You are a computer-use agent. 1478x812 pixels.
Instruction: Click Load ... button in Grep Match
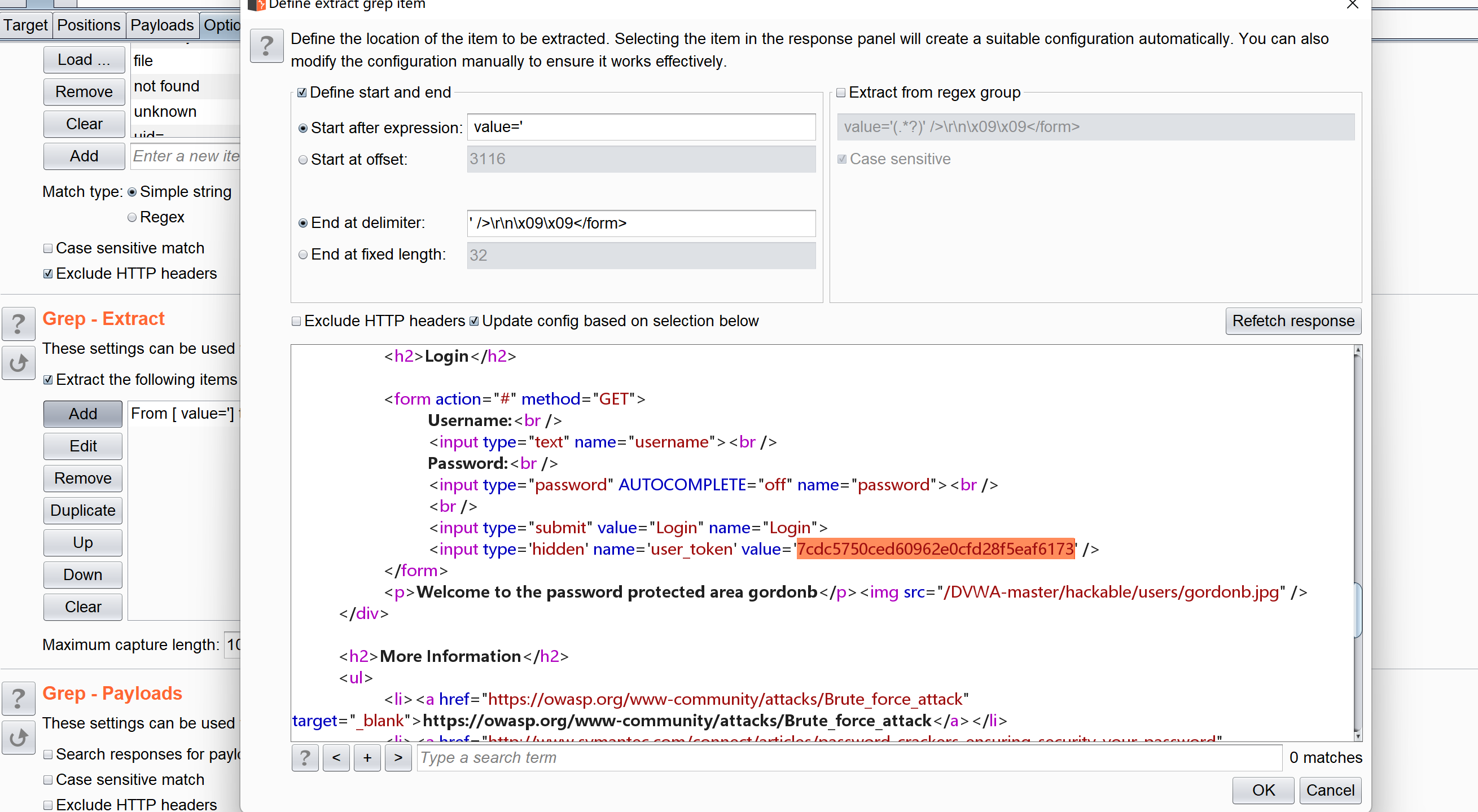pos(84,60)
